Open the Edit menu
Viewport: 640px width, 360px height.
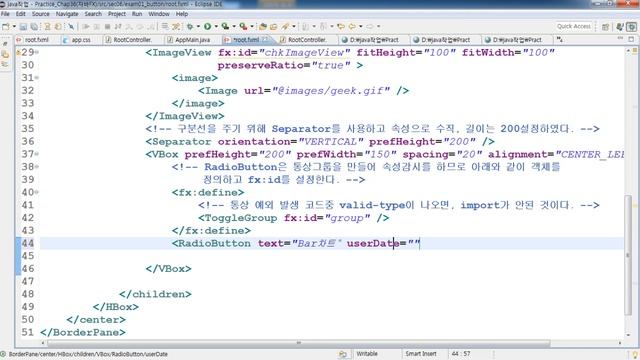20,14
